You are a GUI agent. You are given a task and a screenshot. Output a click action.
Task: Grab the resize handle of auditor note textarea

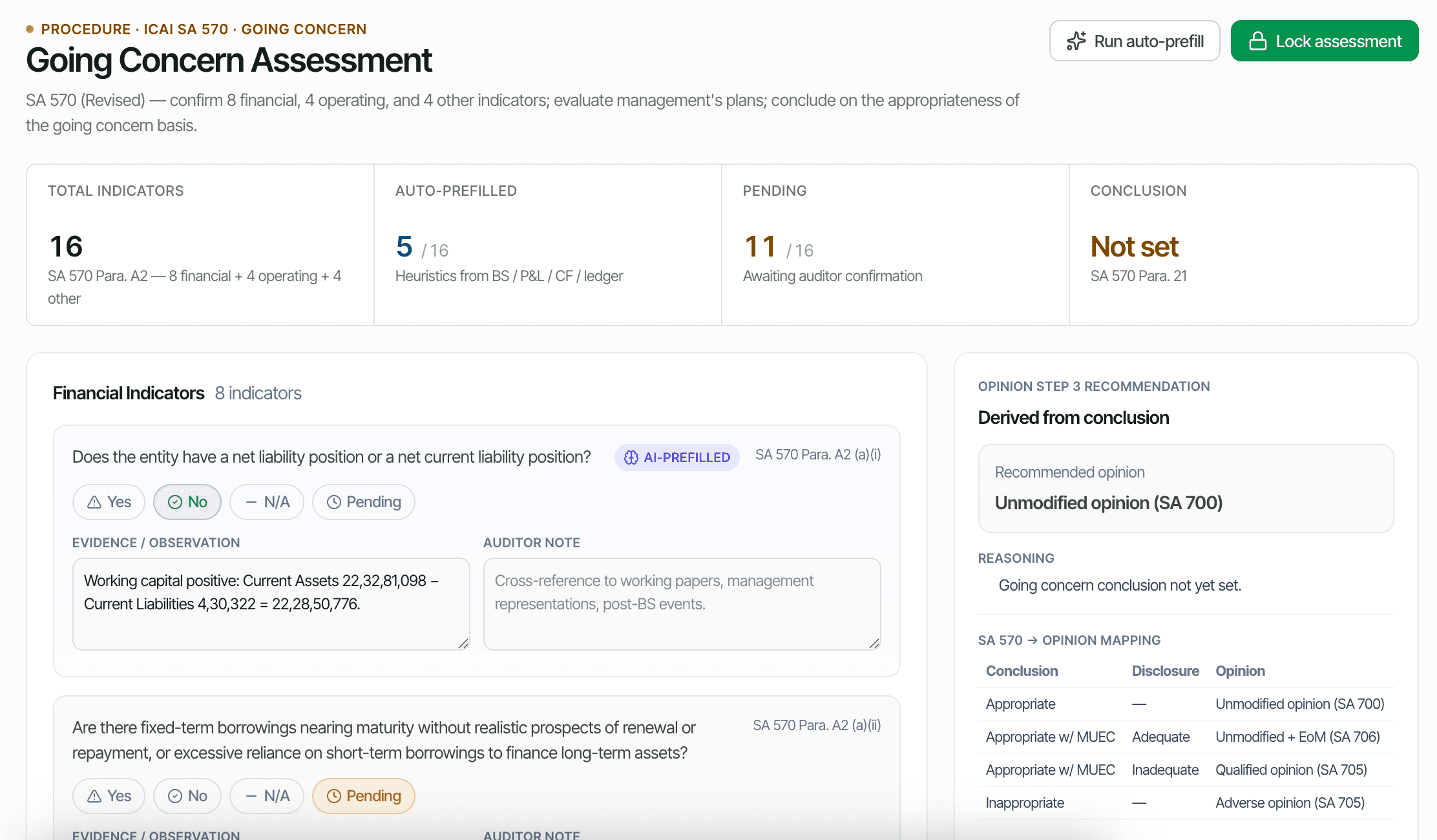[x=874, y=644]
